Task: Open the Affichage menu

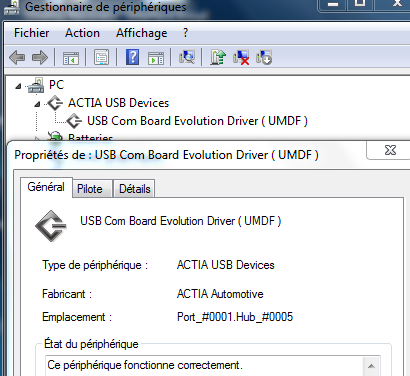Action: point(142,33)
